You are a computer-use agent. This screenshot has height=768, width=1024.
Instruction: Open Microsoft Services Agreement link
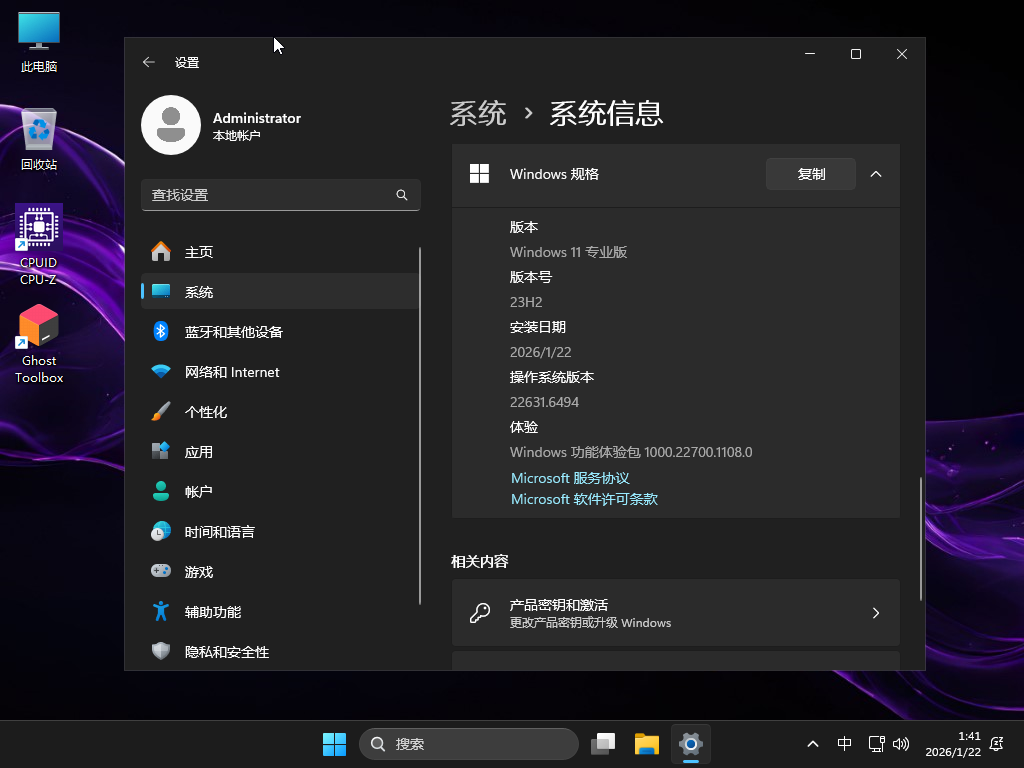570,478
